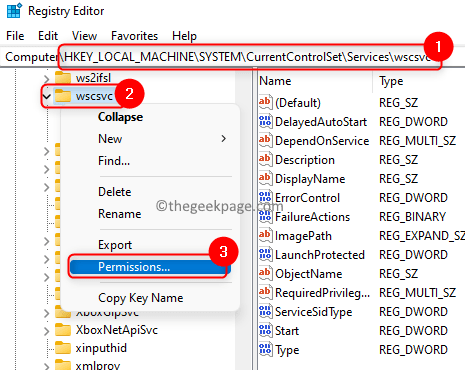Screen dimensions: 465x370
Task: Expand the ws2ifsl tree node
Action: pyautogui.click(x=47, y=79)
